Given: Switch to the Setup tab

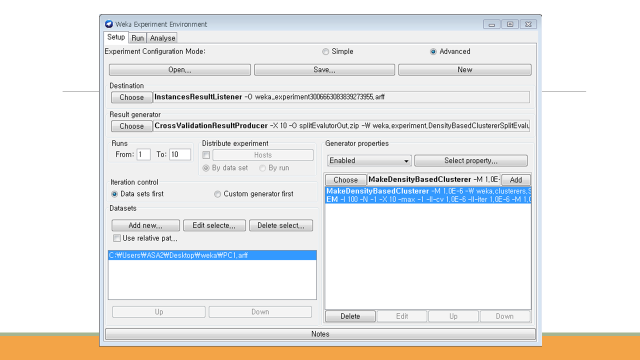Looking at the screenshot, I should [x=116, y=37].
